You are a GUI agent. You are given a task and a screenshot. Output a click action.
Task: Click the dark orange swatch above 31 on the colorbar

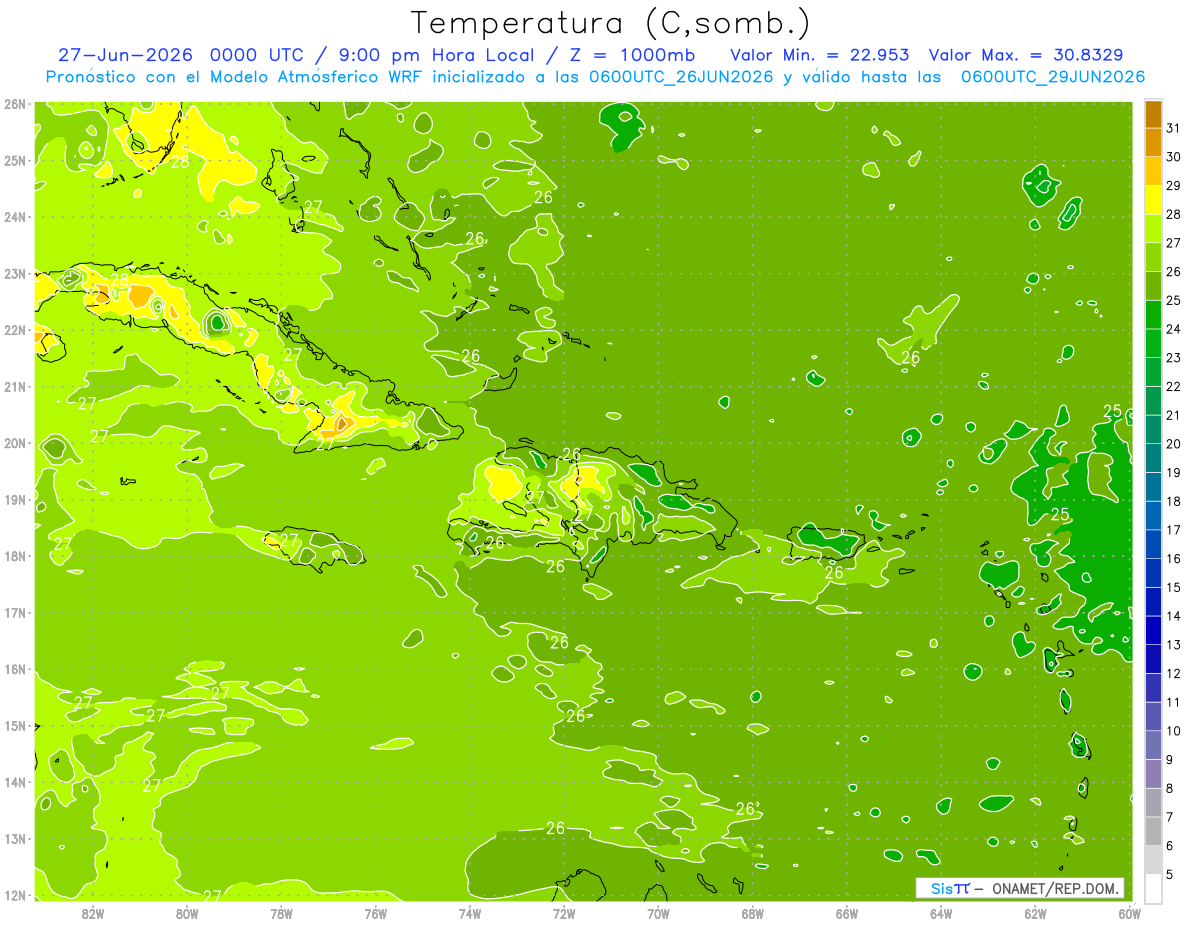click(1153, 114)
